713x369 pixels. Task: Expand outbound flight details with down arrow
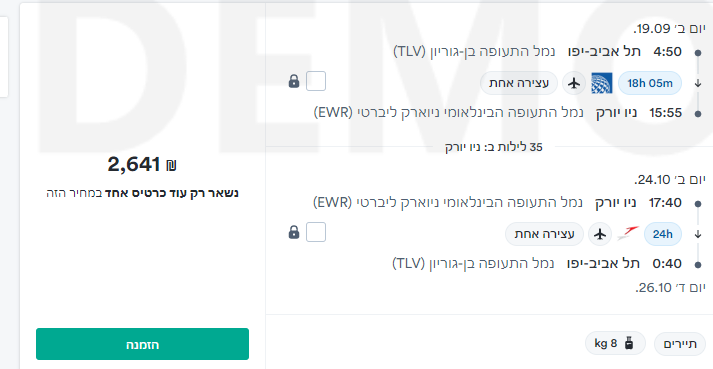point(698,84)
